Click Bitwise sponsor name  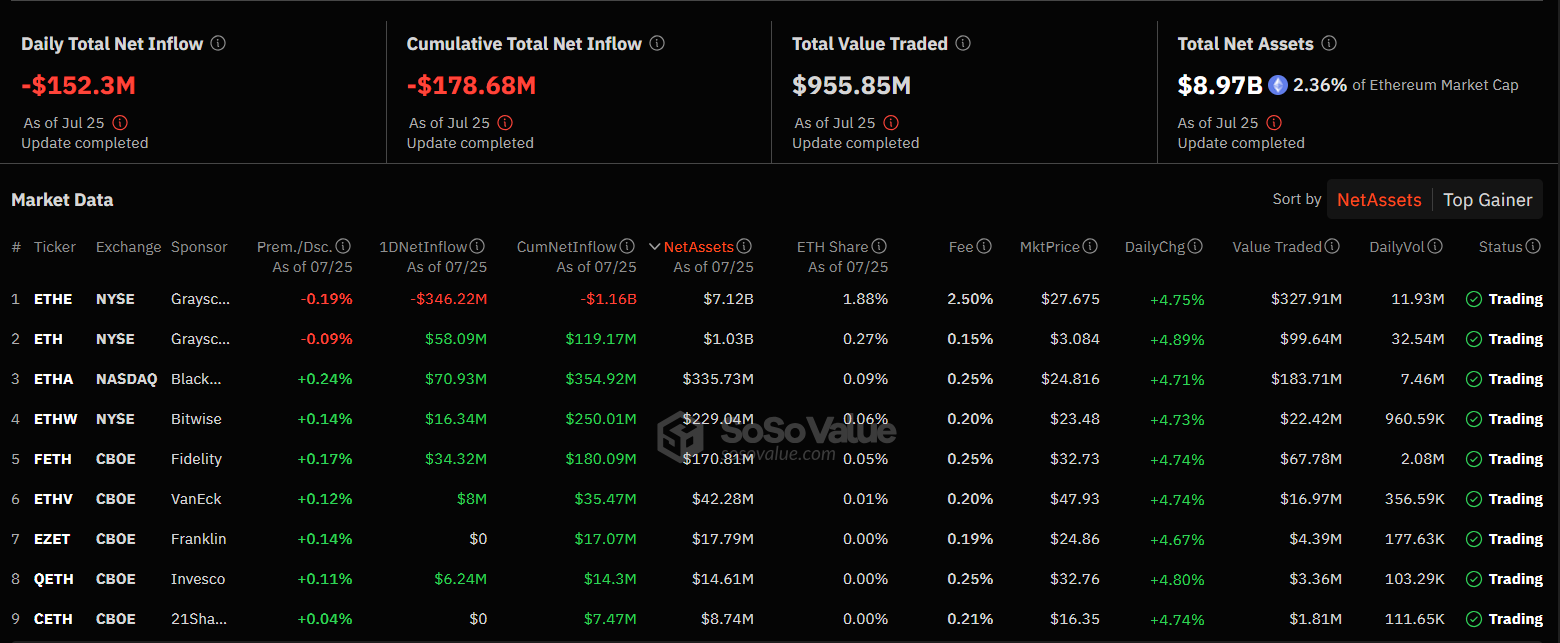click(196, 419)
